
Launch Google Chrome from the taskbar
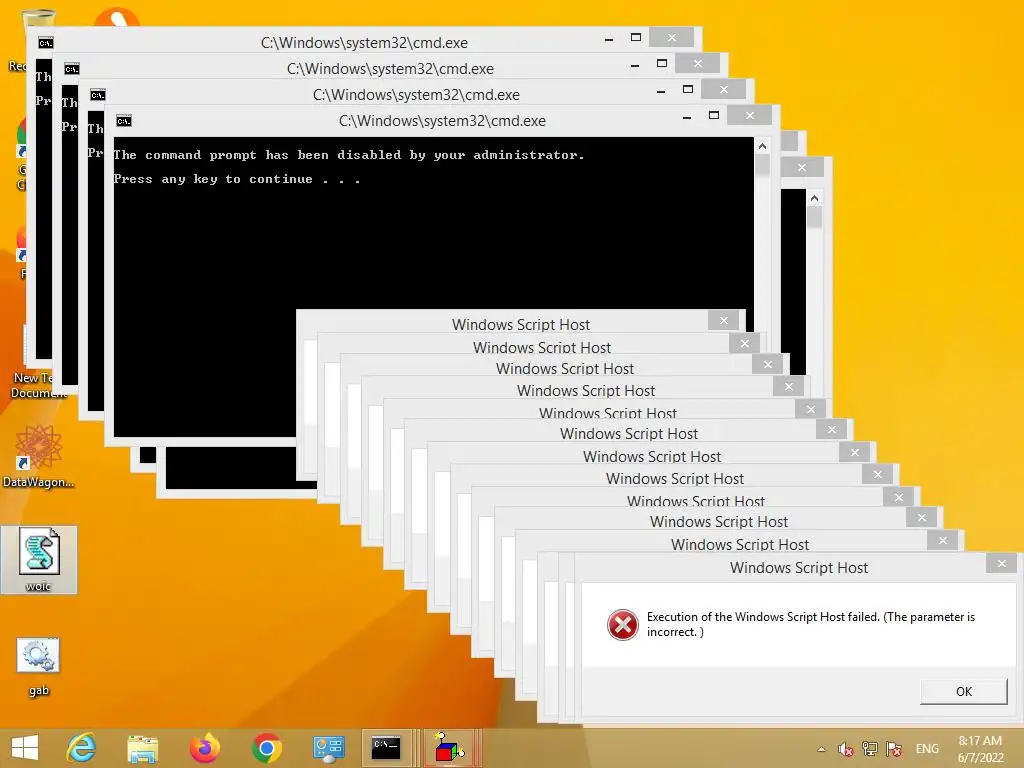[x=266, y=748]
